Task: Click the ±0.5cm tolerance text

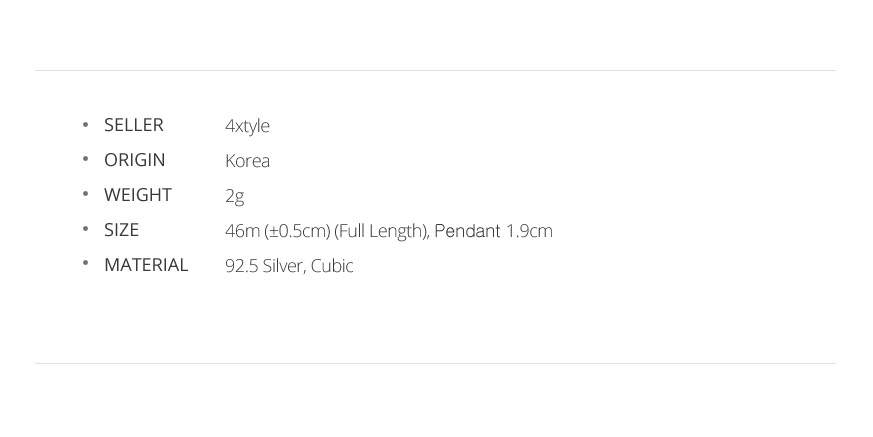Action: click(x=298, y=231)
